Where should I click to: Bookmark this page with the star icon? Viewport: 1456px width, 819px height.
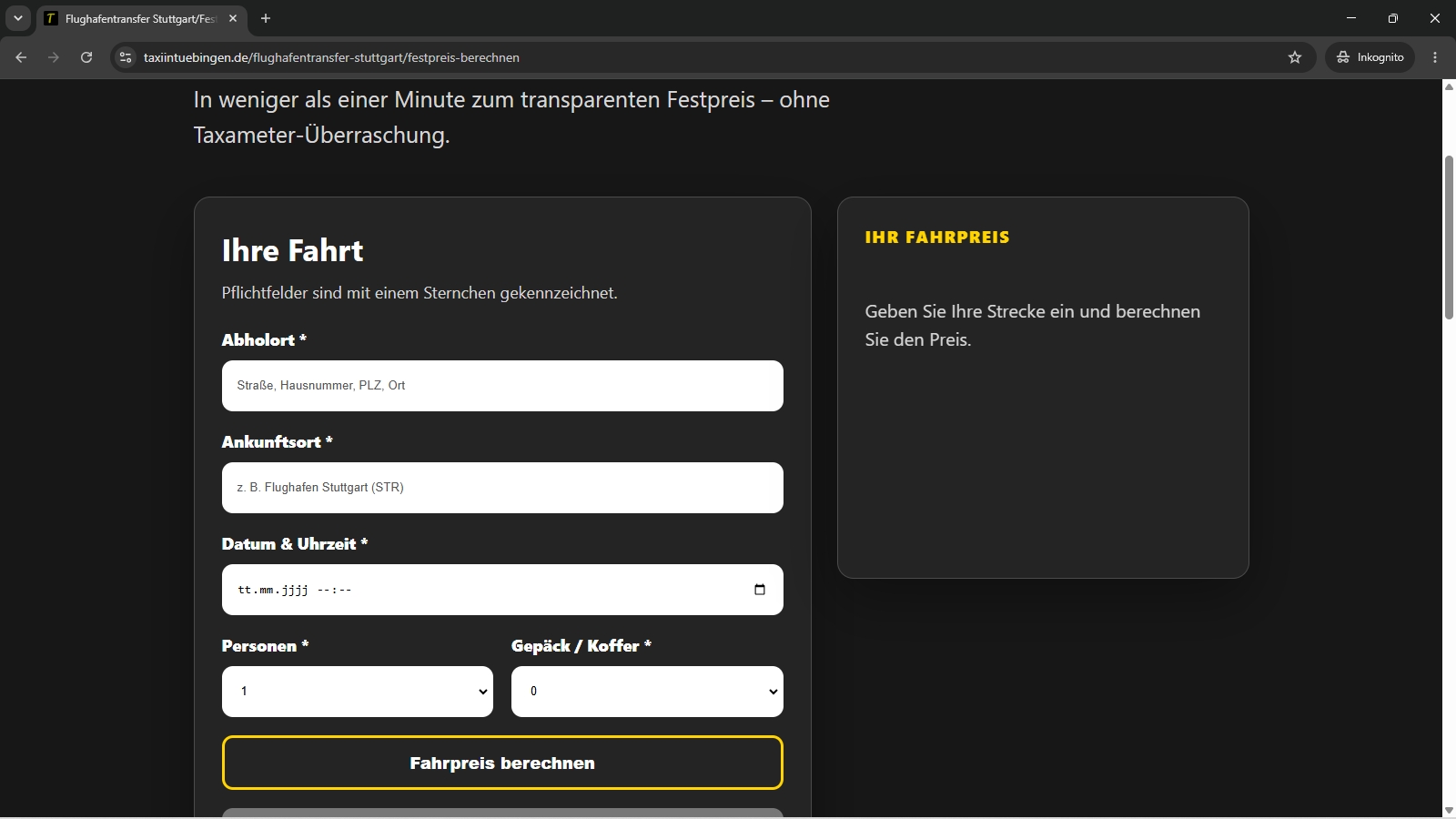pos(1295,57)
